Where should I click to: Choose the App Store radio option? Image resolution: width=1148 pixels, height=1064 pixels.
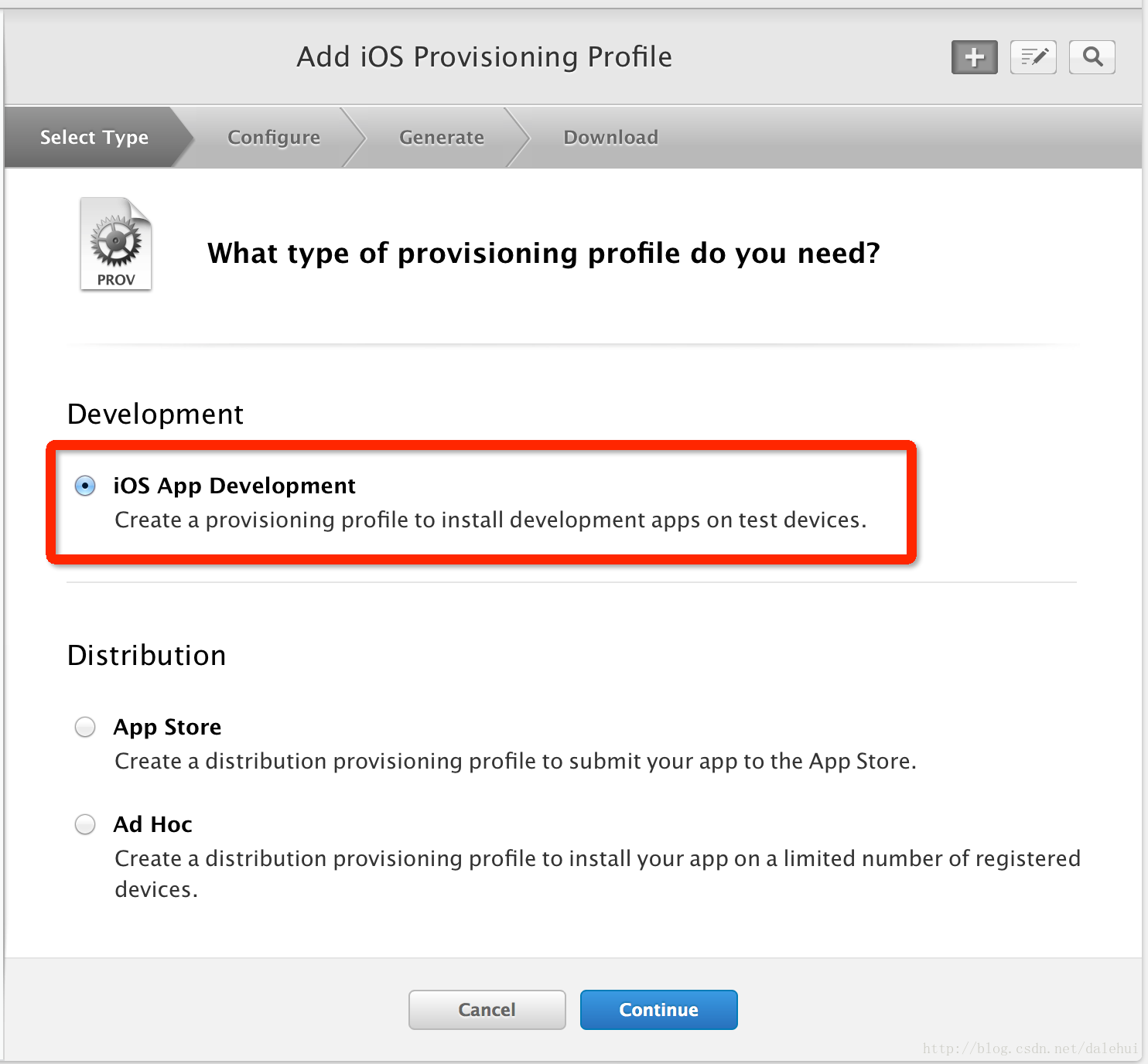pyautogui.click(x=85, y=727)
